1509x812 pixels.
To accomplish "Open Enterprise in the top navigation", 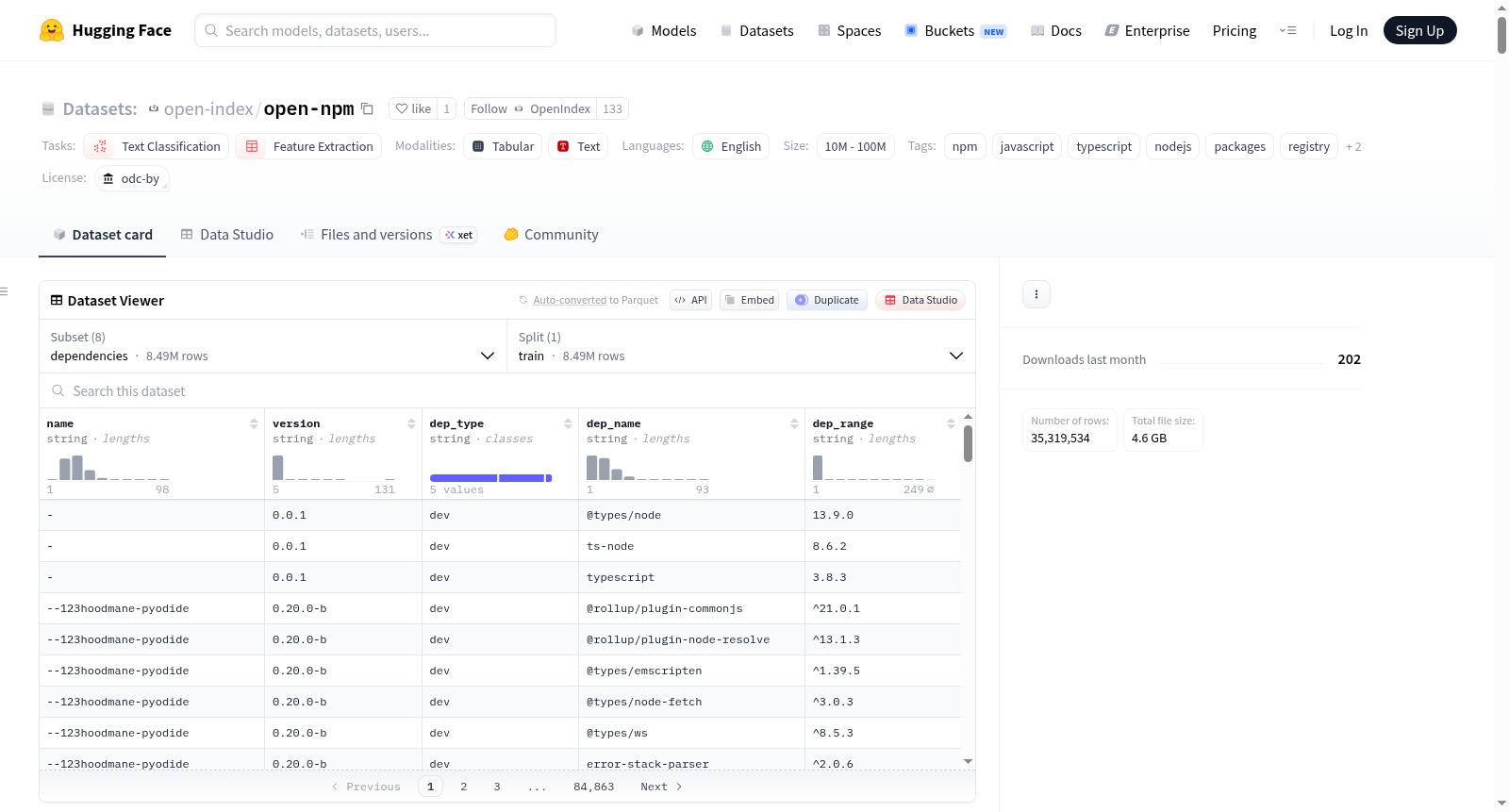I will [x=1147, y=30].
